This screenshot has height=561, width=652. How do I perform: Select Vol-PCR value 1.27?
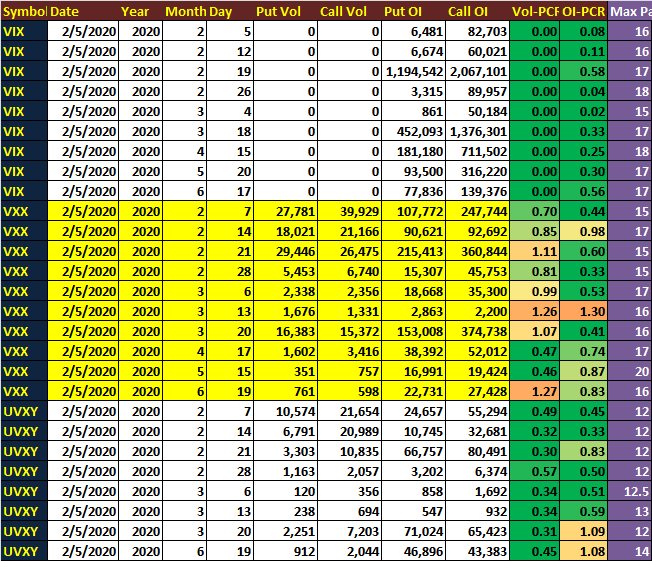[x=535, y=391]
